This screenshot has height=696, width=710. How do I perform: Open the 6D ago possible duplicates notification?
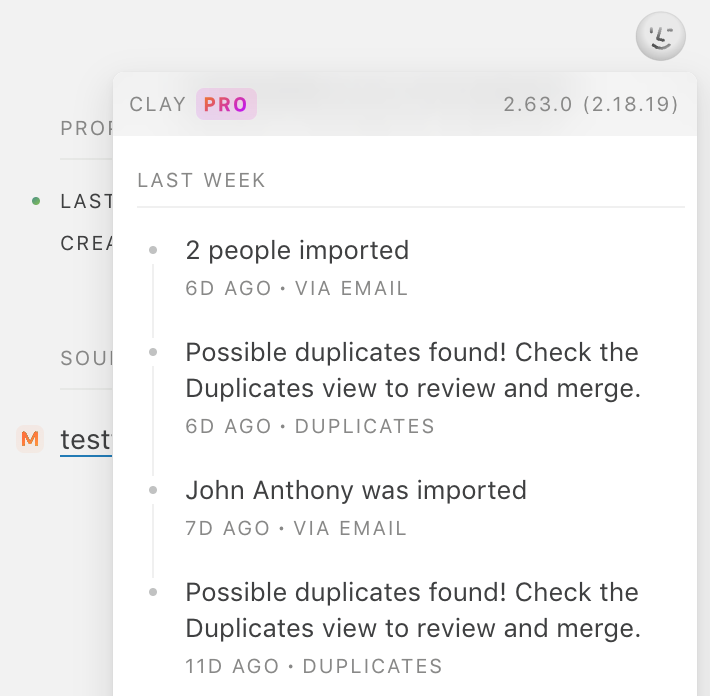coord(412,369)
